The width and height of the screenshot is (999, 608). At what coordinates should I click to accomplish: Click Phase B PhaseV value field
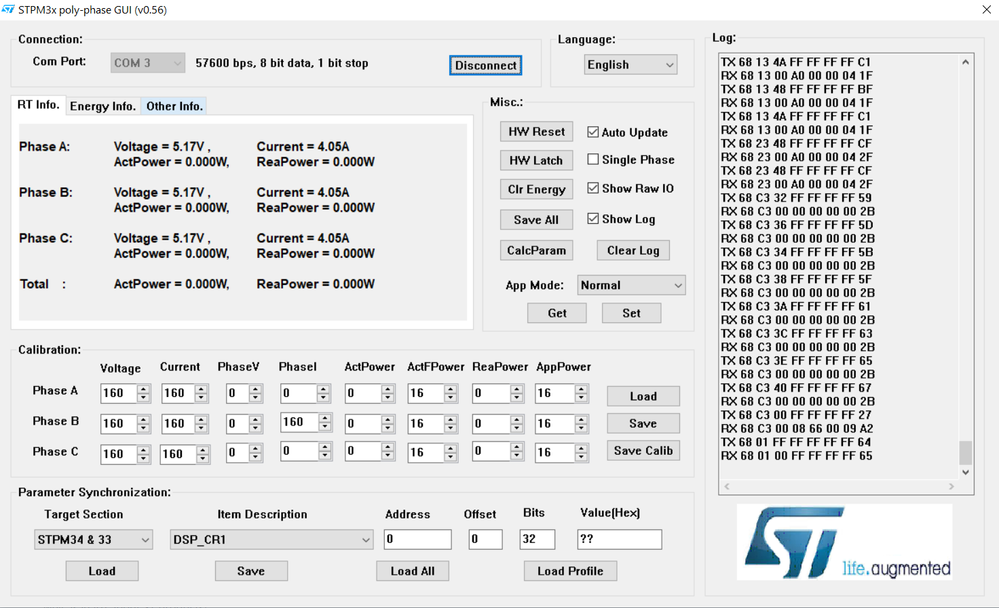click(238, 424)
